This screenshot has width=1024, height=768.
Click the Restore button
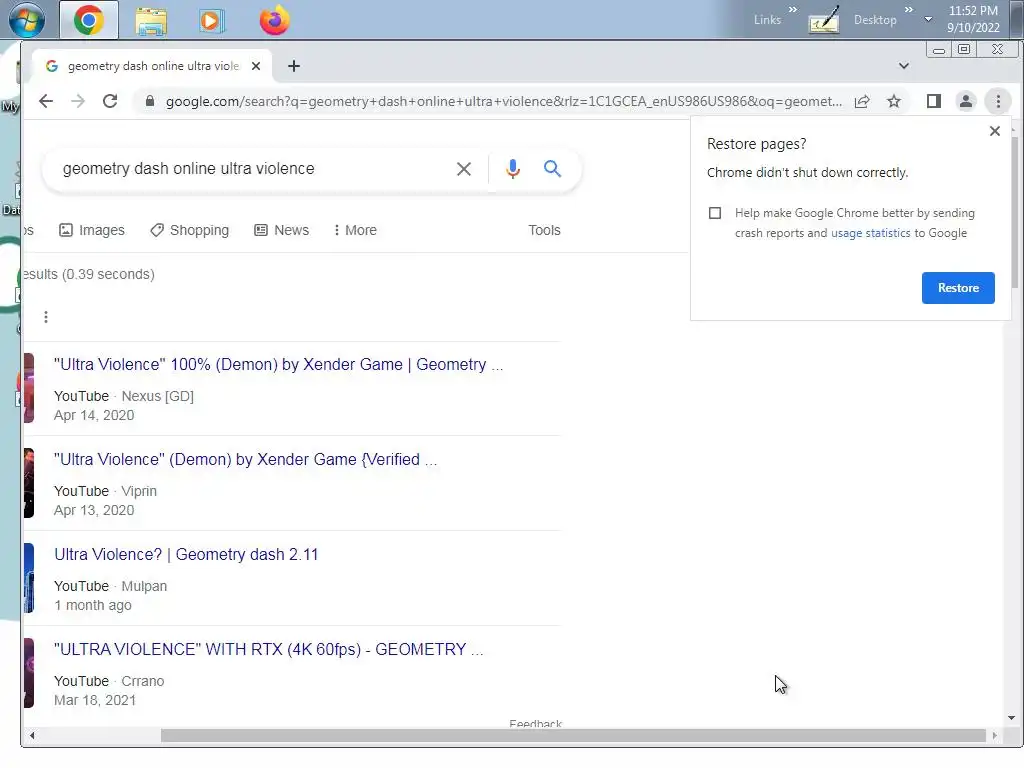click(x=958, y=288)
